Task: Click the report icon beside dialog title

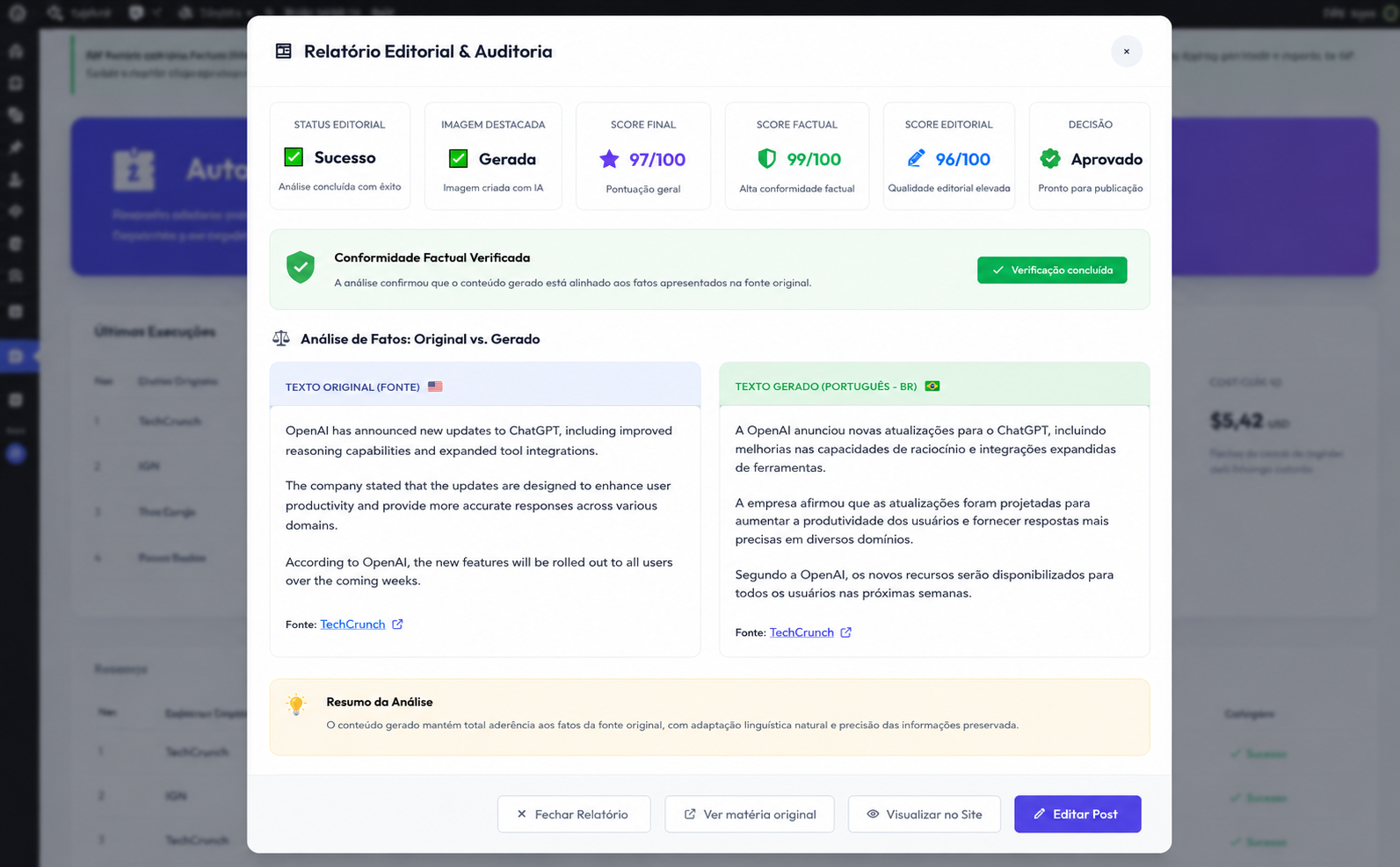Action: [283, 52]
